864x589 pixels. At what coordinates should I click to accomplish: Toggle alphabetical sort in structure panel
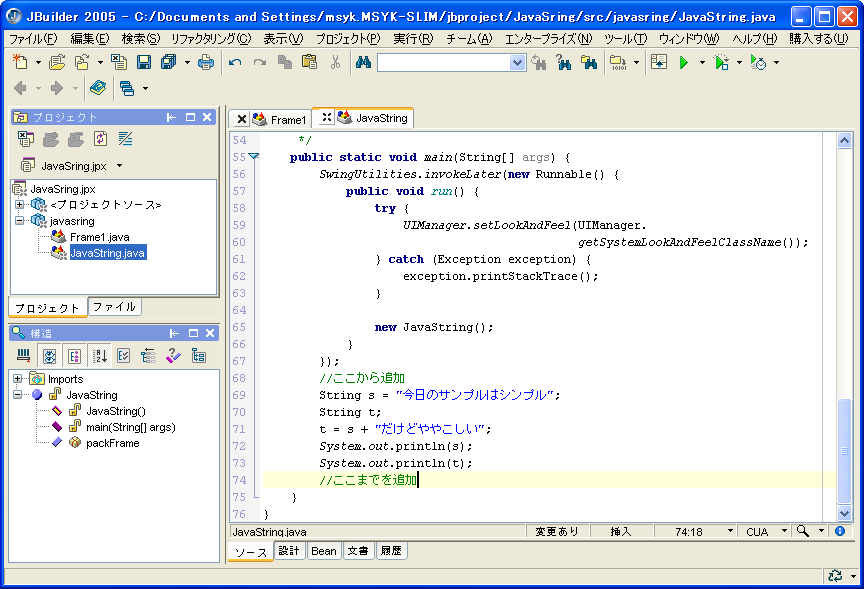pyautogui.click(x=100, y=355)
